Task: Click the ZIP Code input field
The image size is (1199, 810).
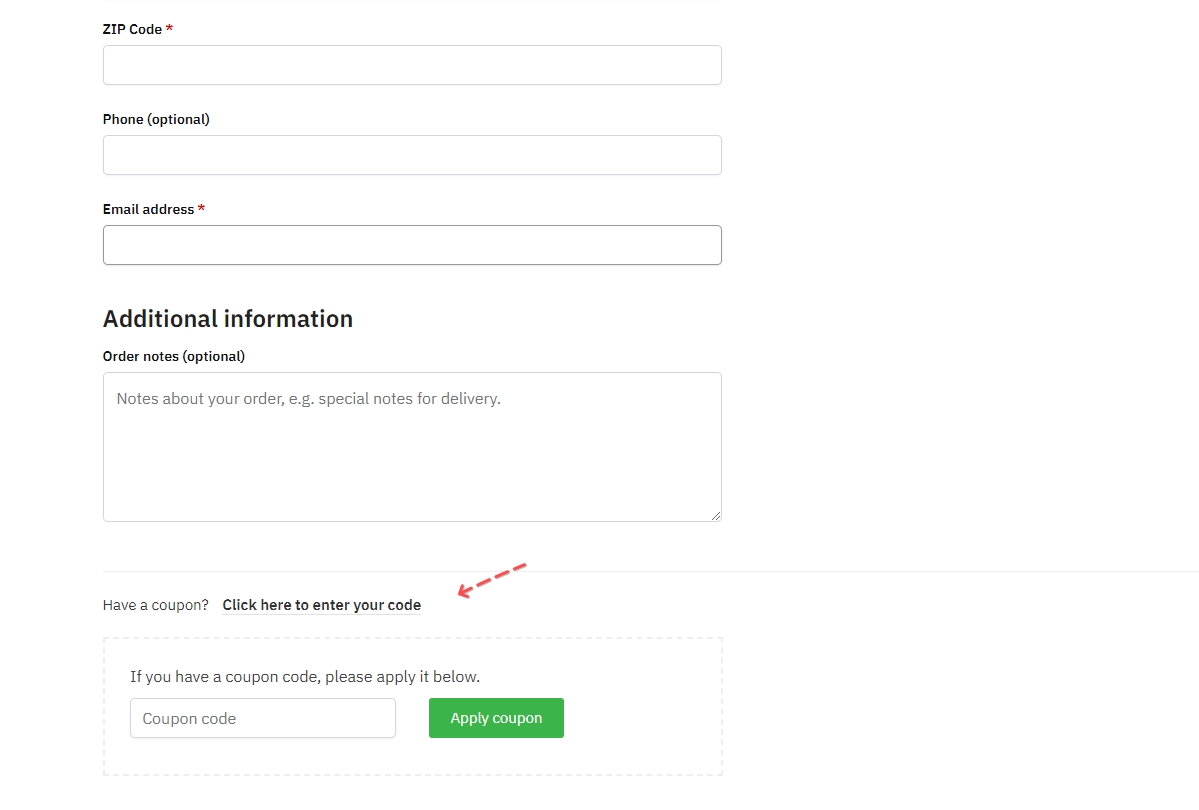Action: click(x=412, y=65)
